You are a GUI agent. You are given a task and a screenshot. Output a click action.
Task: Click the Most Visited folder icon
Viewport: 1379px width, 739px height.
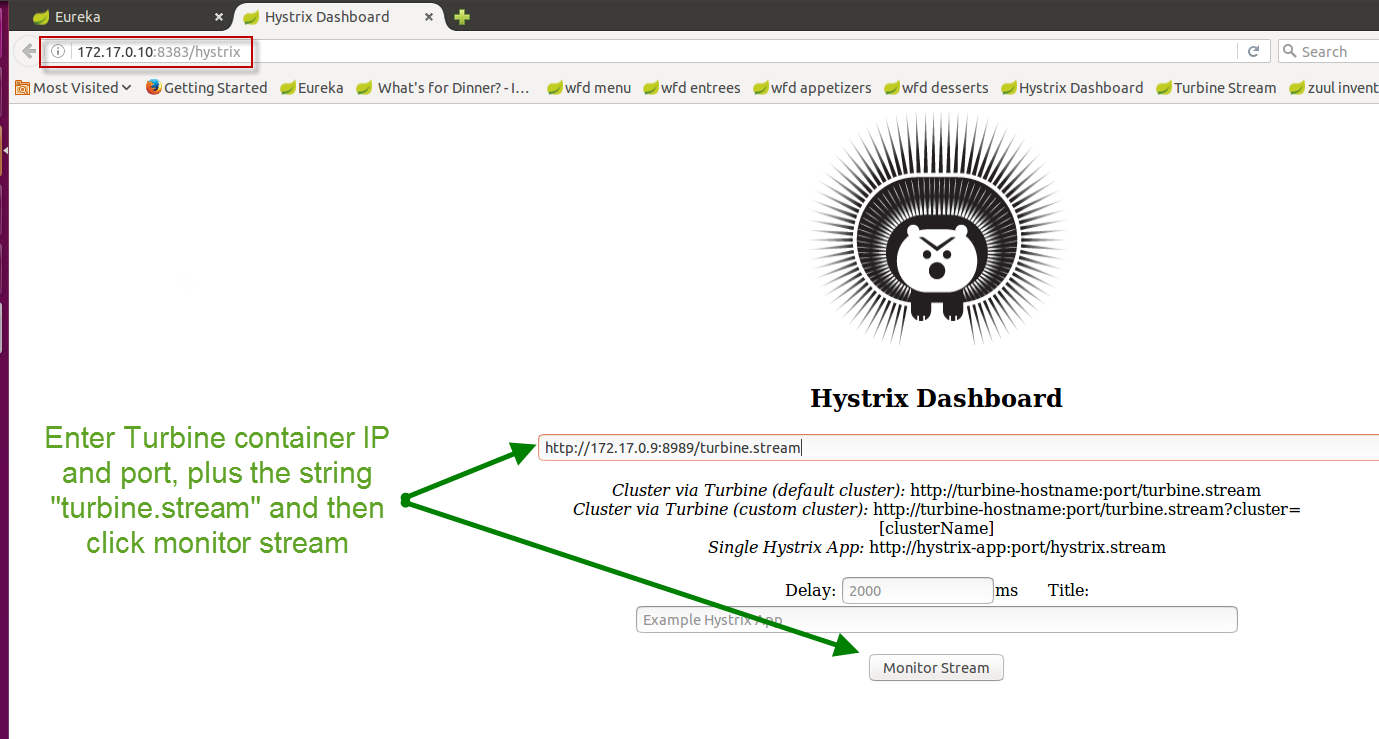coord(22,88)
